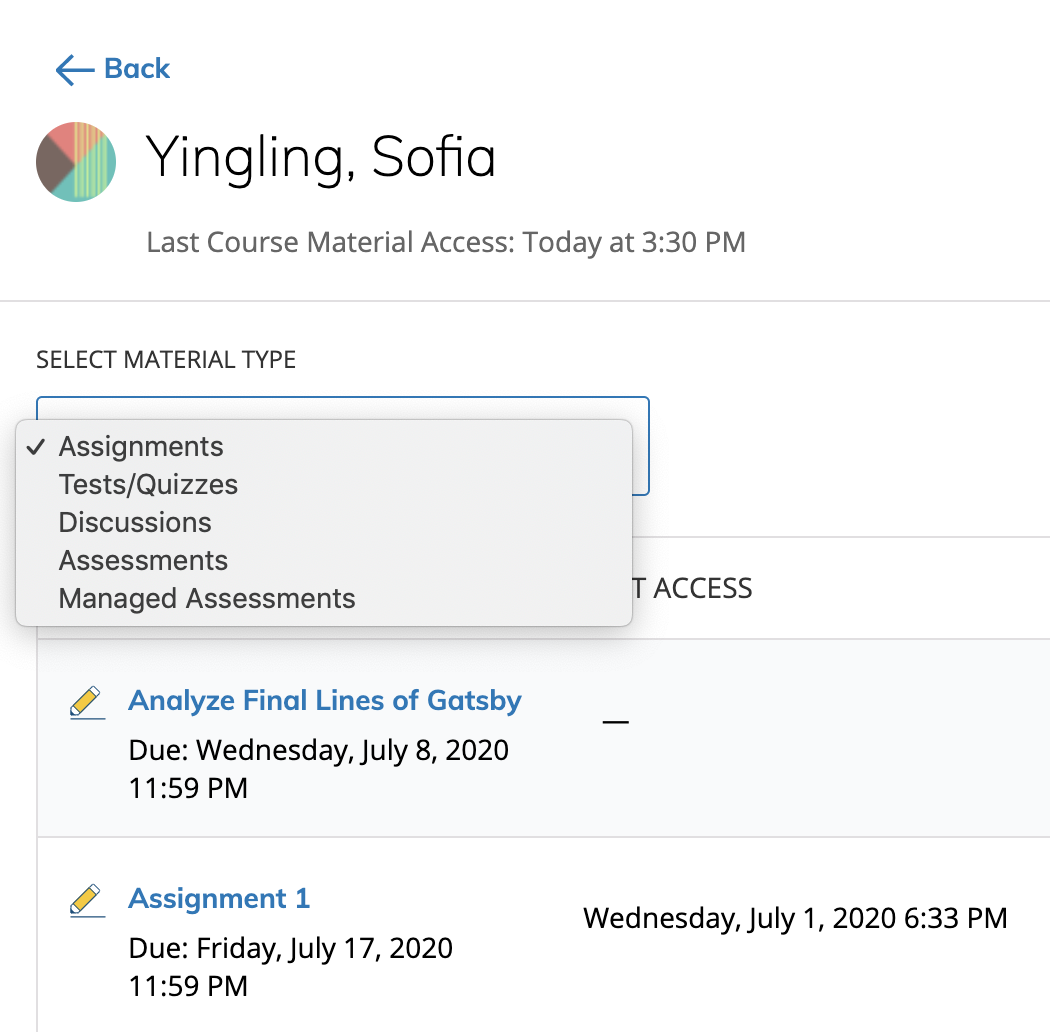This screenshot has width=1050, height=1032.
Task: Click the Yingling, Sofia name heading
Action: pyautogui.click(x=321, y=158)
